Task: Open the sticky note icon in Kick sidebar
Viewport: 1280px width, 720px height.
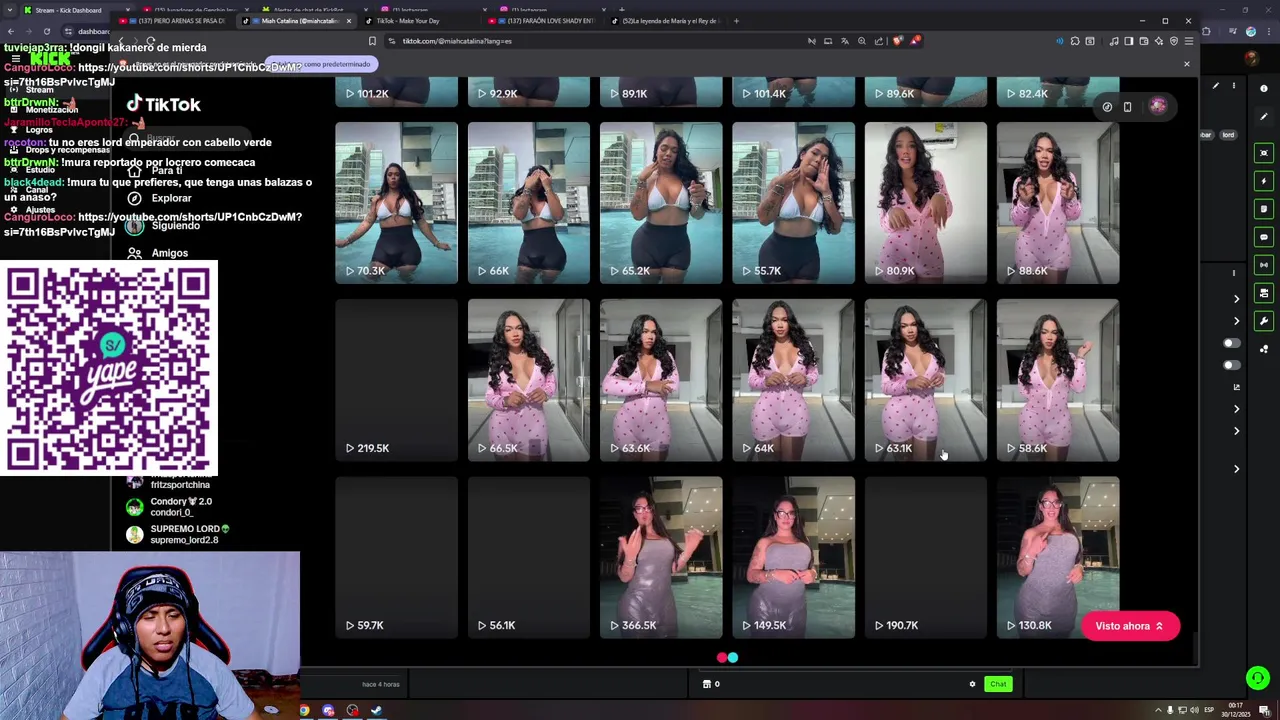Action: click(x=1264, y=209)
